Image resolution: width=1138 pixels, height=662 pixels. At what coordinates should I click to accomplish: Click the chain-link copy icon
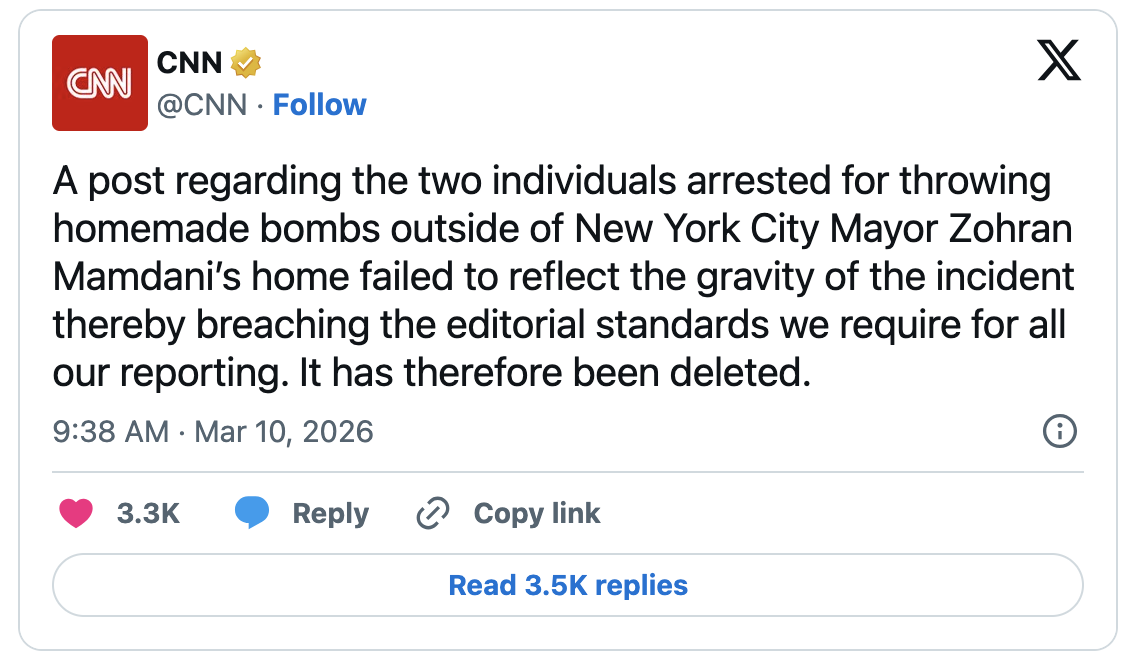(432, 514)
